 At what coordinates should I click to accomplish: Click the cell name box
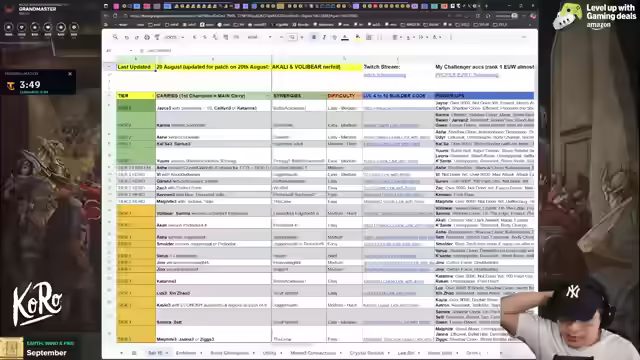click(x=119, y=51)
